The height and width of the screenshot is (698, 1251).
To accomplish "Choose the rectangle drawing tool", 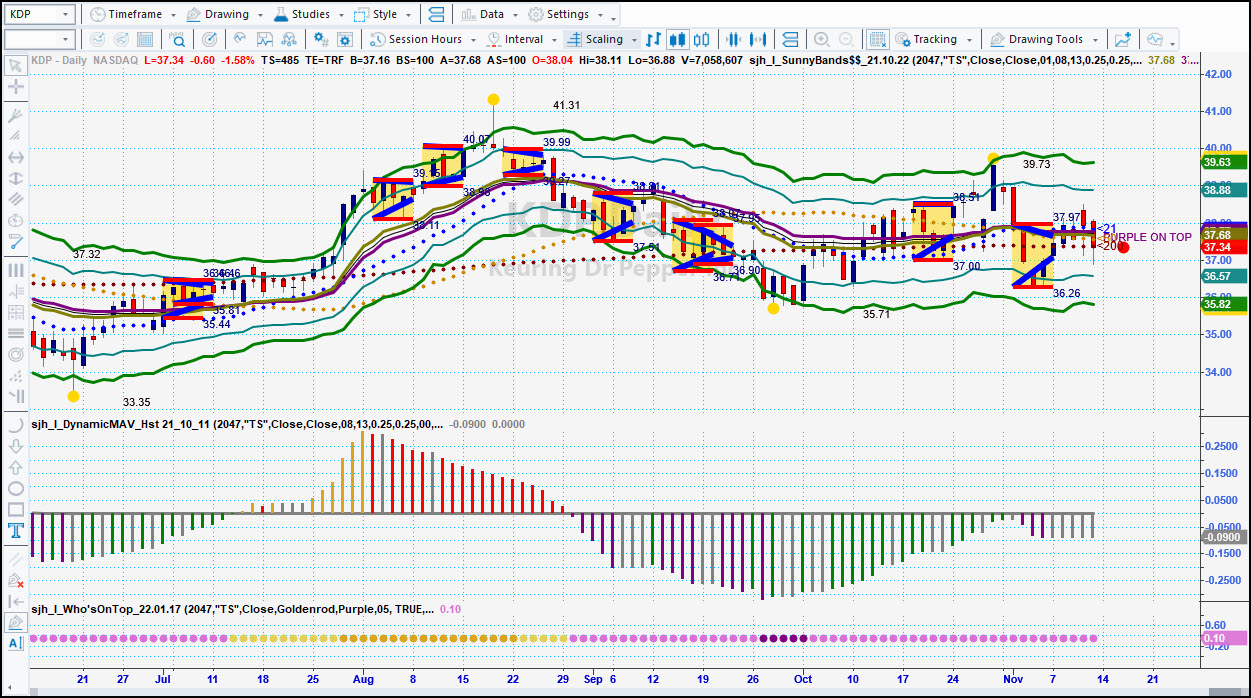I will pos(16,510).
